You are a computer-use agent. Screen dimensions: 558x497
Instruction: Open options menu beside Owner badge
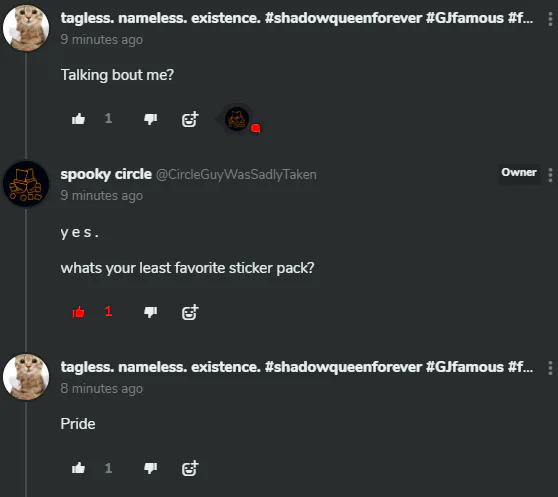550,175
